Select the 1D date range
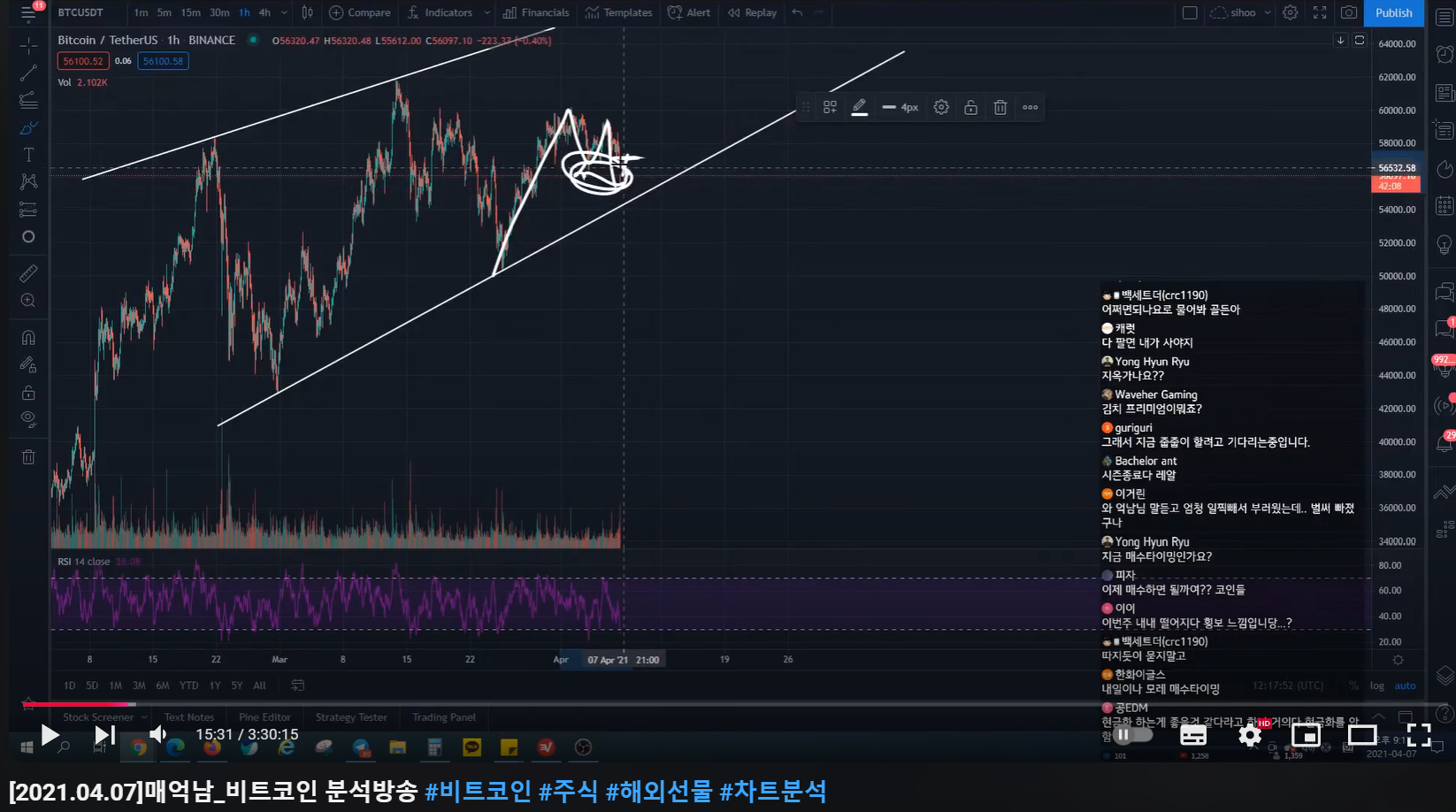Viewport: 1456px width, 812px height. click(x=70, y=686)
